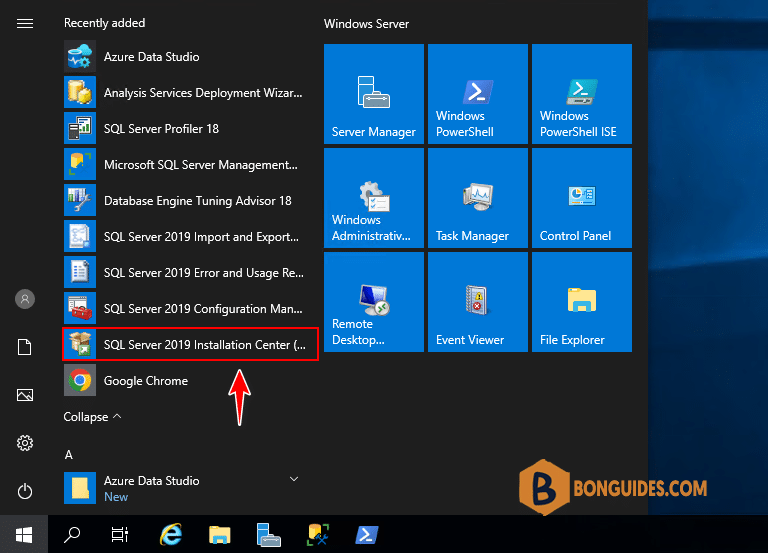Collapse the Recently added list

click(x=92, y=417)
